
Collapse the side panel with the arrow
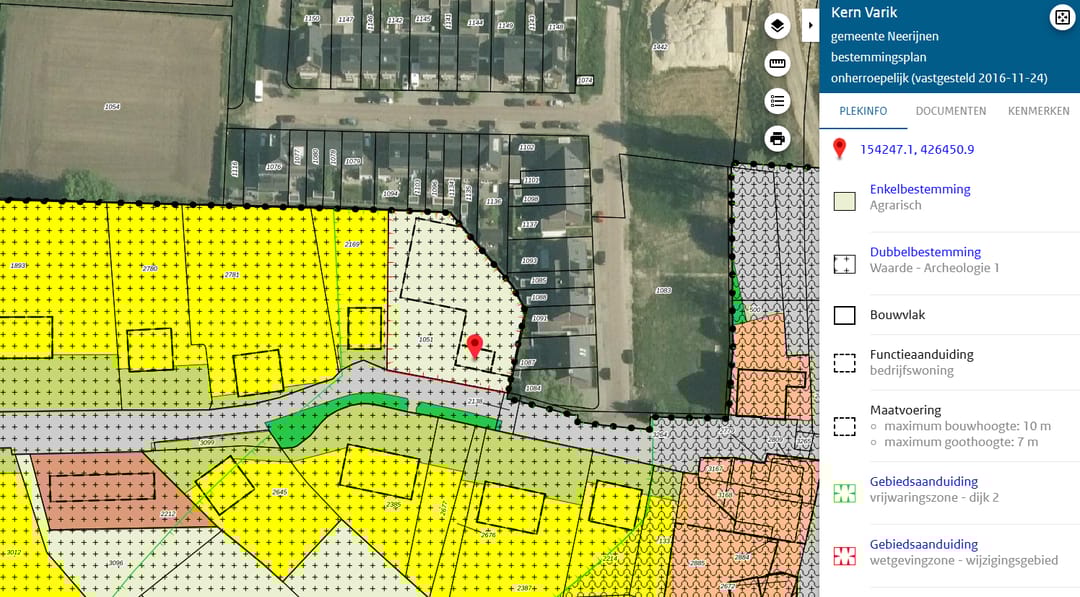click(x=809, y=25)
